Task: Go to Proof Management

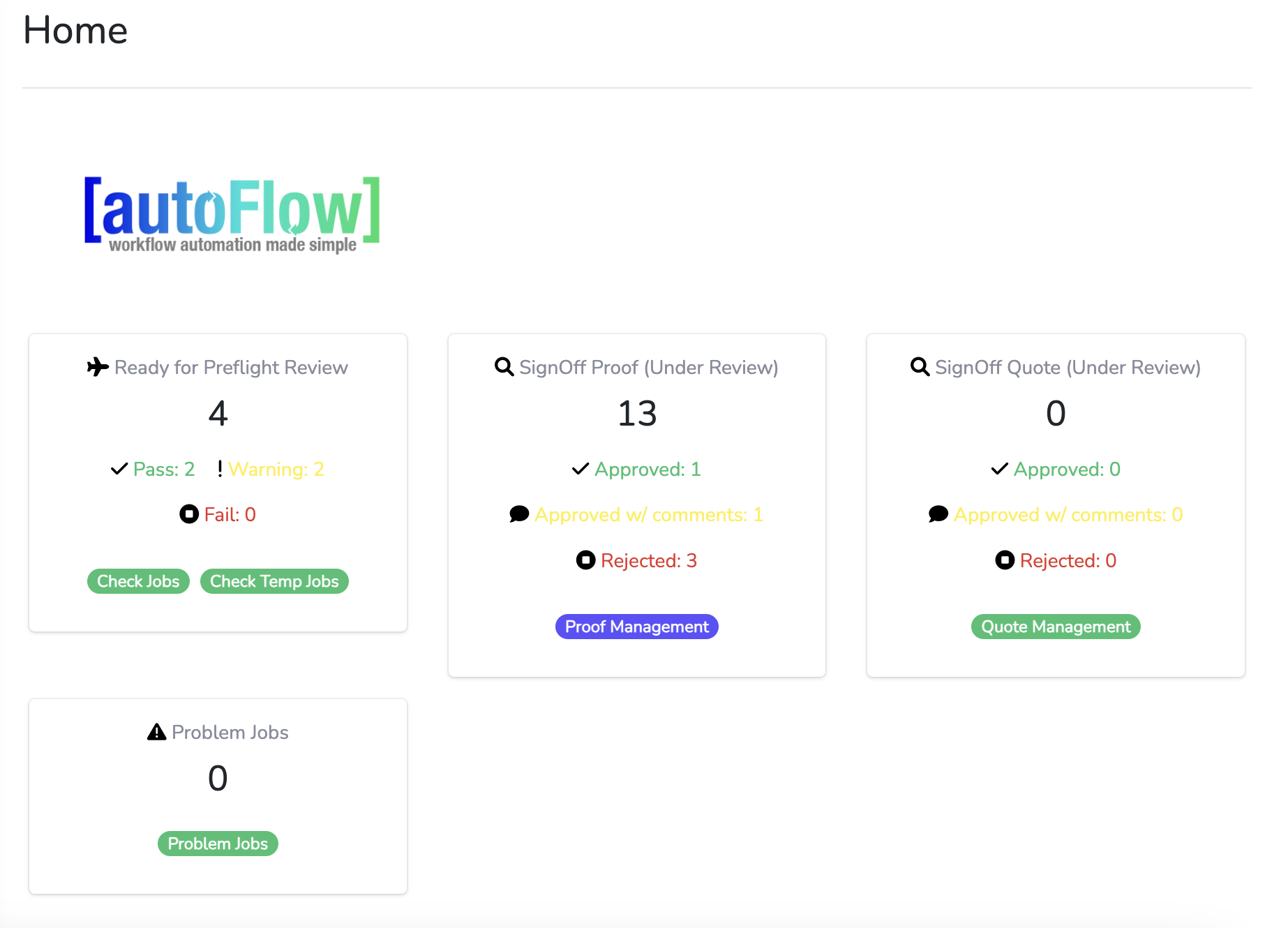Action: (636, 627)
